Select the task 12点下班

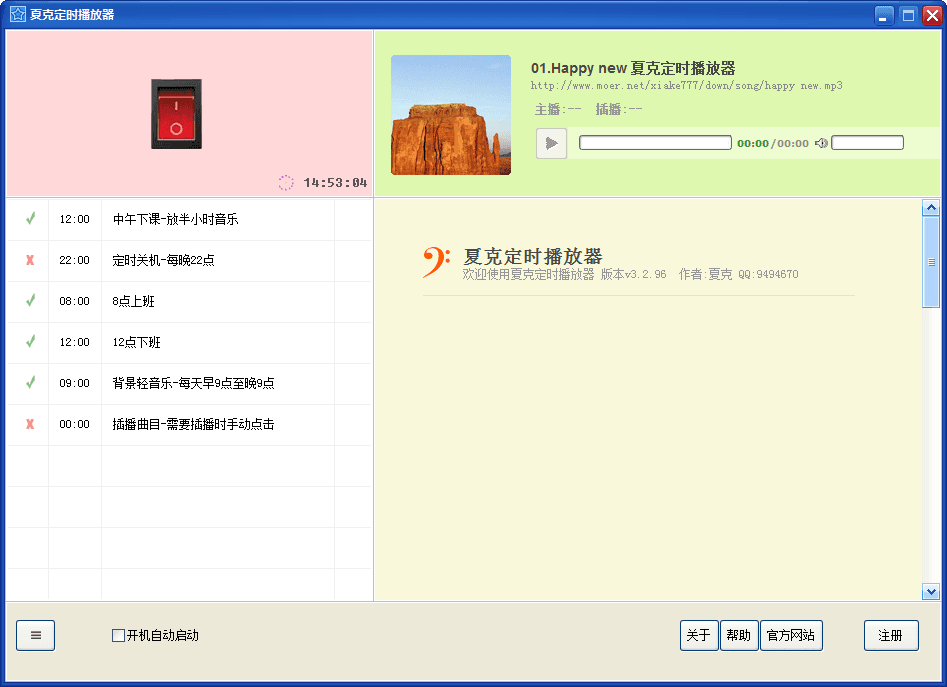click(136, 342)
